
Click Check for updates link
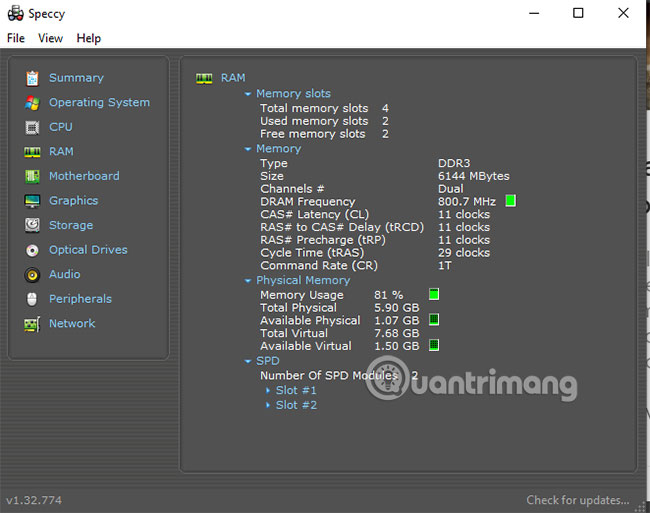pos(578,500)
